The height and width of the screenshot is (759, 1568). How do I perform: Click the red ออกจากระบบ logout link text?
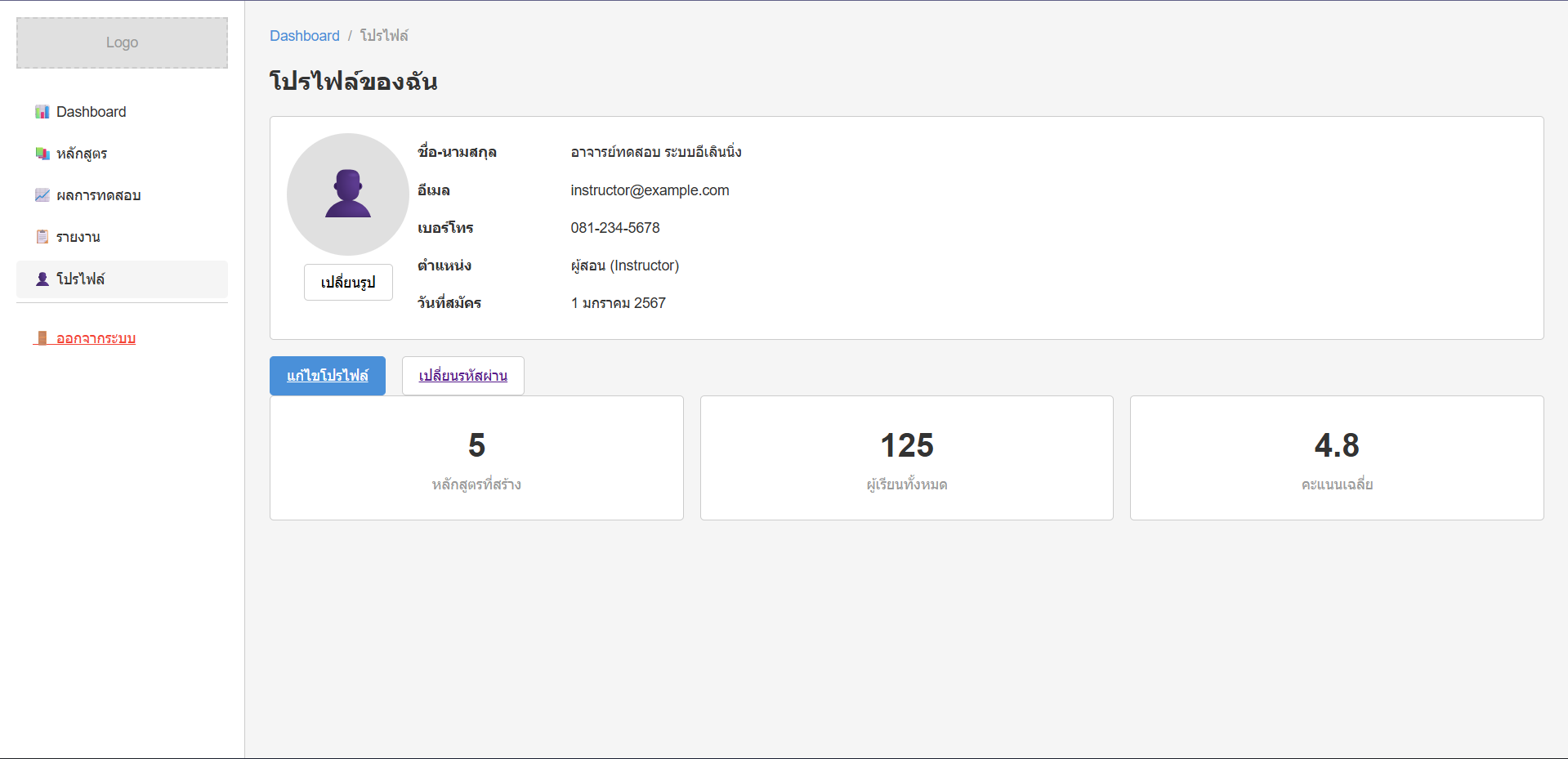point(96,338)
